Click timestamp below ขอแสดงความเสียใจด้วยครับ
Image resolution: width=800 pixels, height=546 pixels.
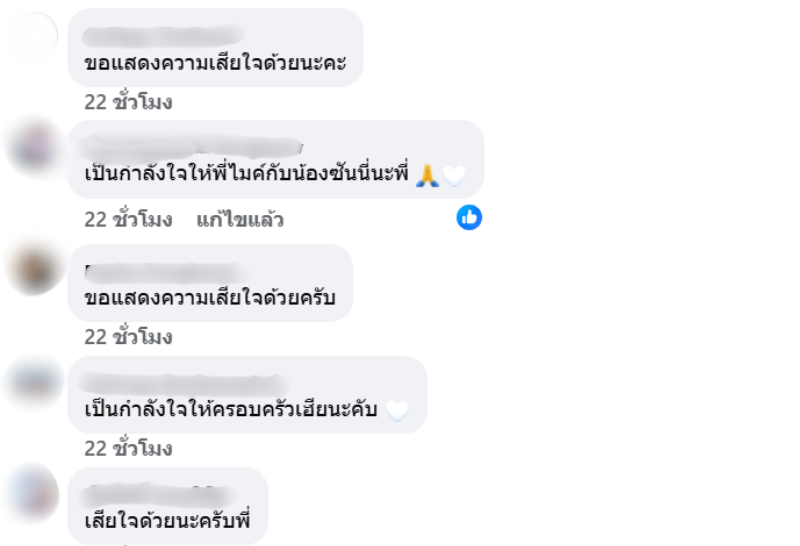128,337
